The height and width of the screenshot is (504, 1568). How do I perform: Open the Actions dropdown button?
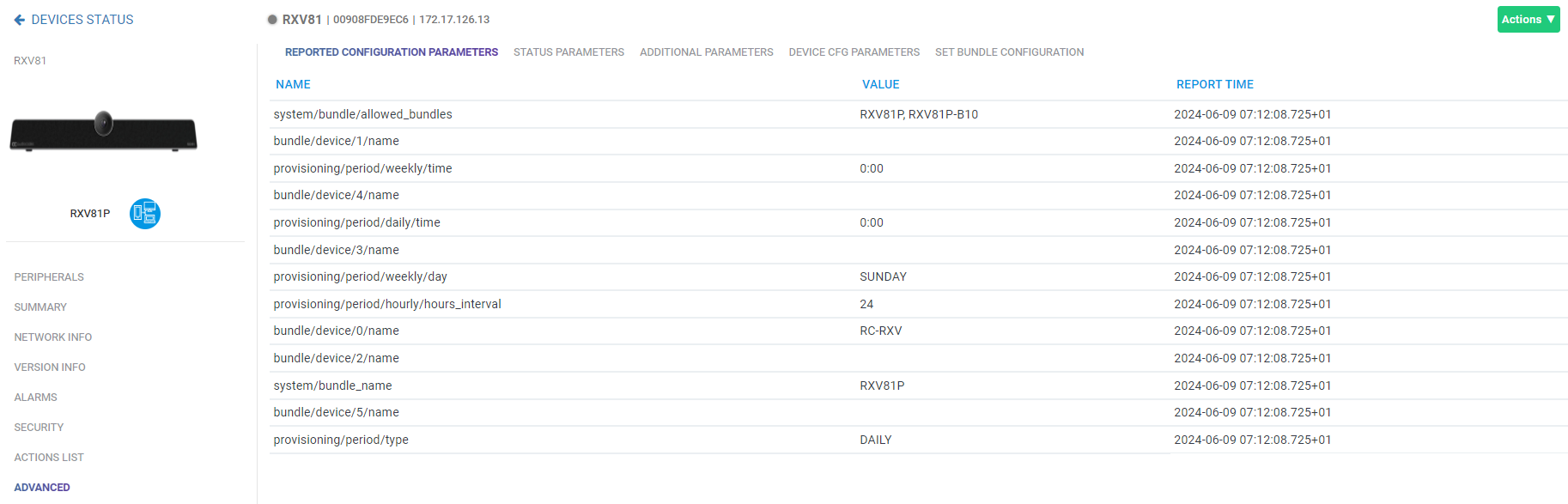coord(1528,20)
